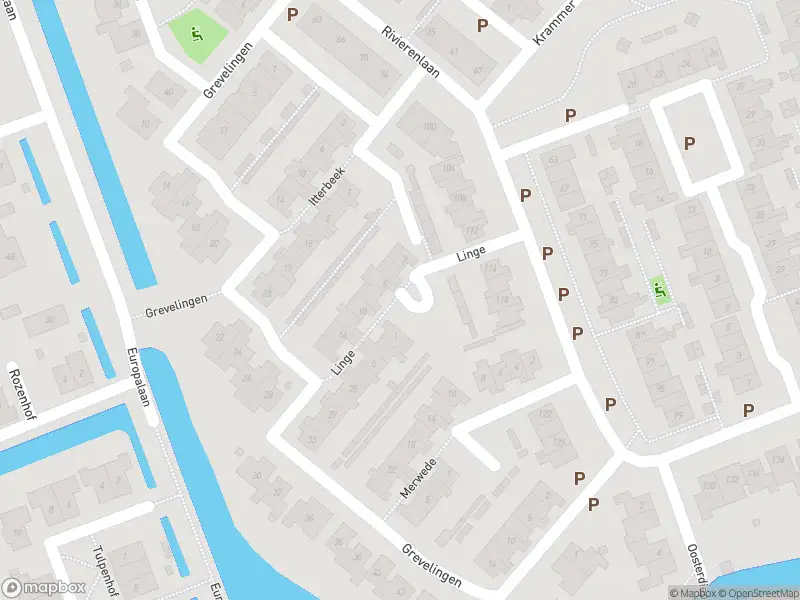Click building number 100 on Rivierenlaan
Viewport: 800px width, 600px height.
point(430,126)
